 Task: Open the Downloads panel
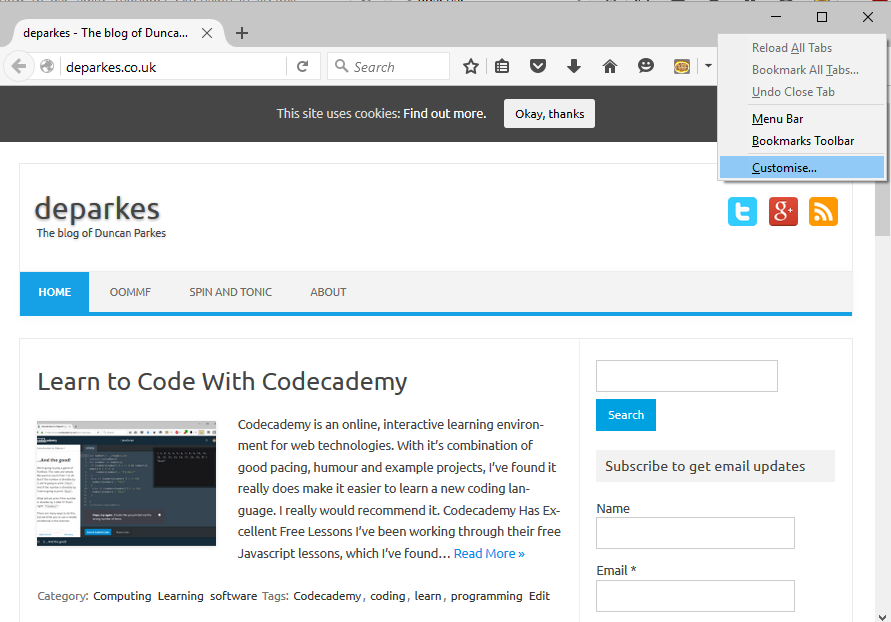click(x=573, y=66)
